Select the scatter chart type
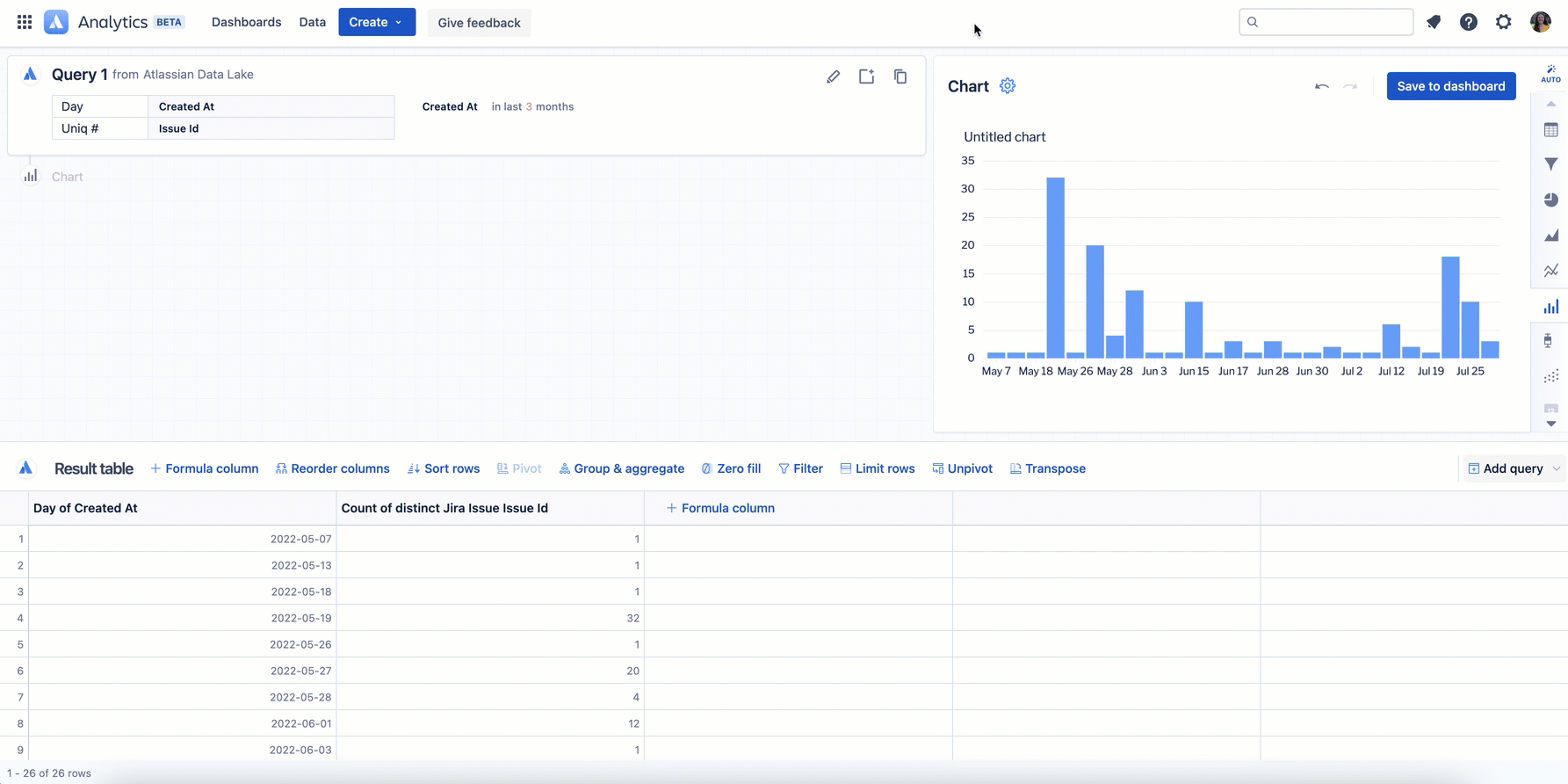The height and width of the screenshot is (784, 1568). [x=1551, y=376]
